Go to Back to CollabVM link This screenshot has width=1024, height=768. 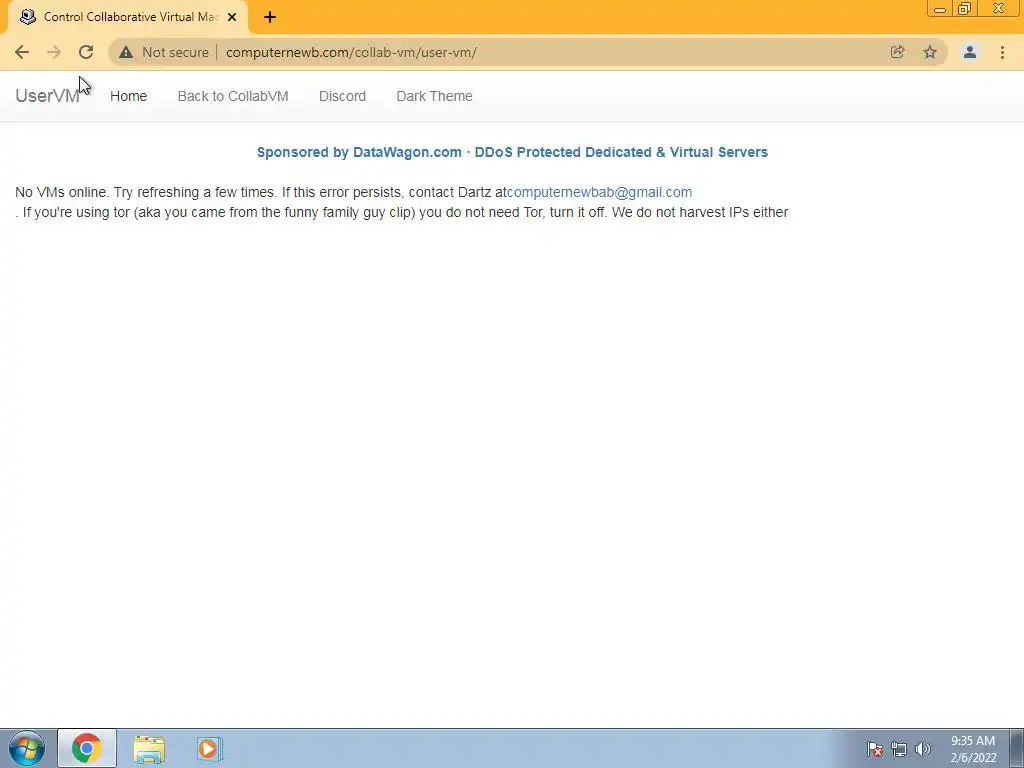point(232,96)
